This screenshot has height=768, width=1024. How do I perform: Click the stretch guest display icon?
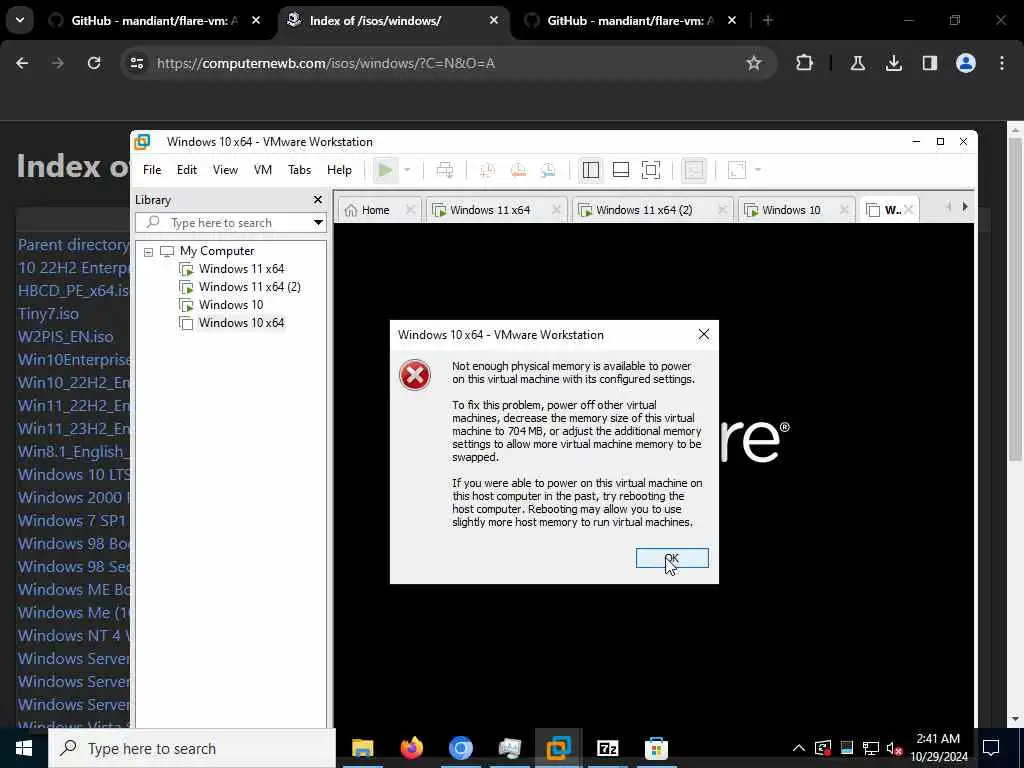[x=737, y=170]
